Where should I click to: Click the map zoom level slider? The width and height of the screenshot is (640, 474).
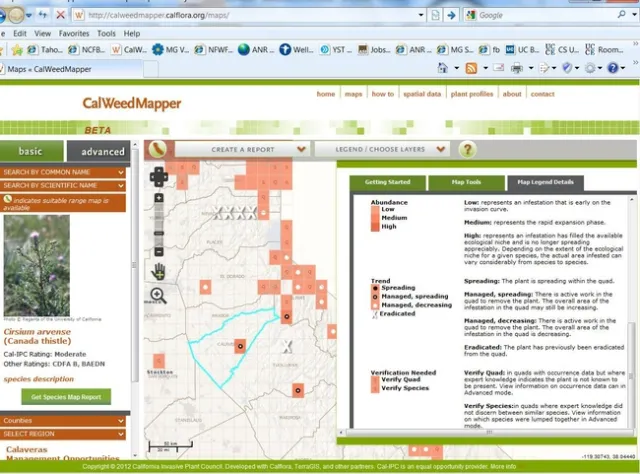158,224
